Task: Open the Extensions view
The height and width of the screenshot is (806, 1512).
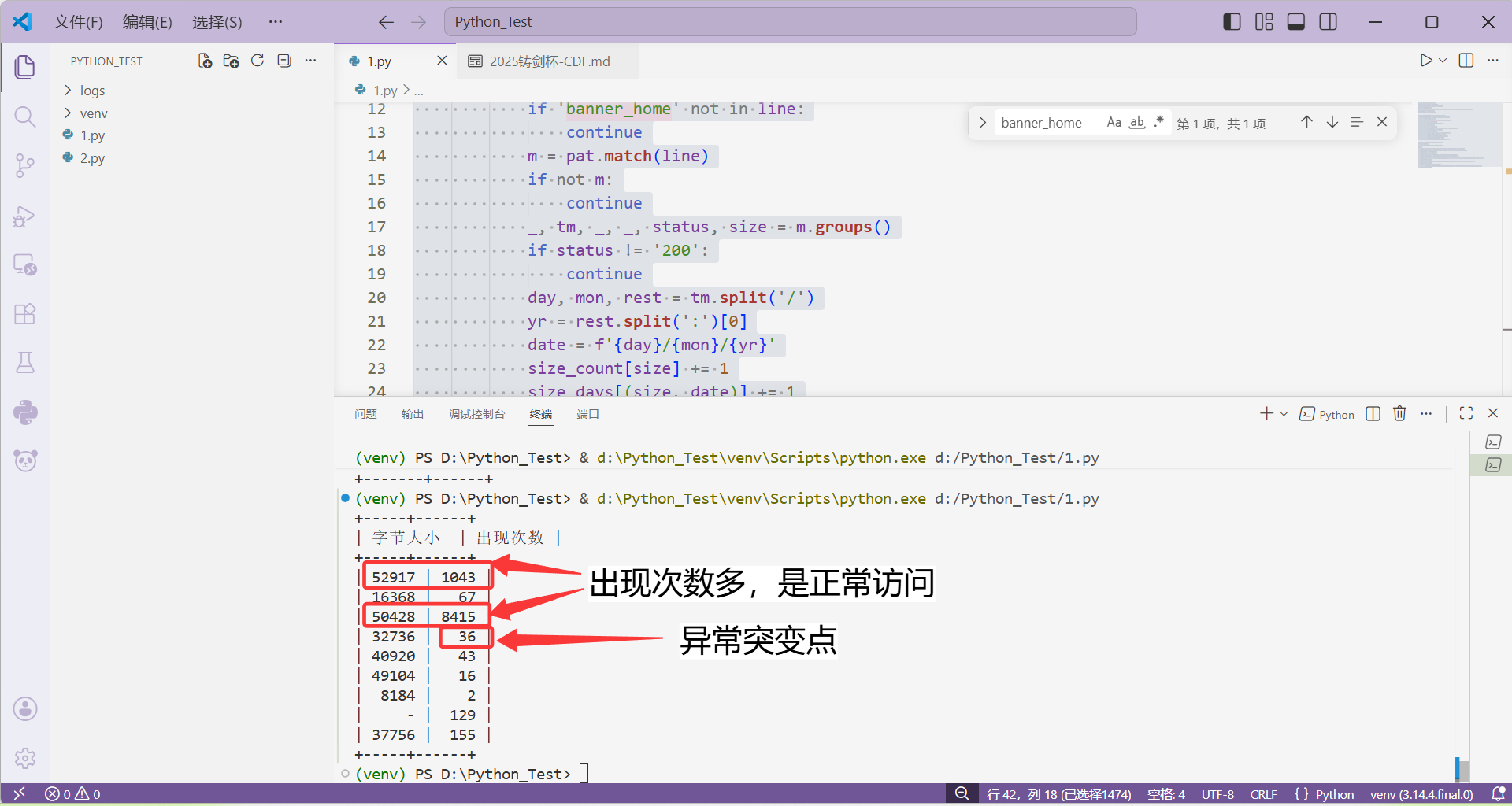Action: (x=24, y=314)
